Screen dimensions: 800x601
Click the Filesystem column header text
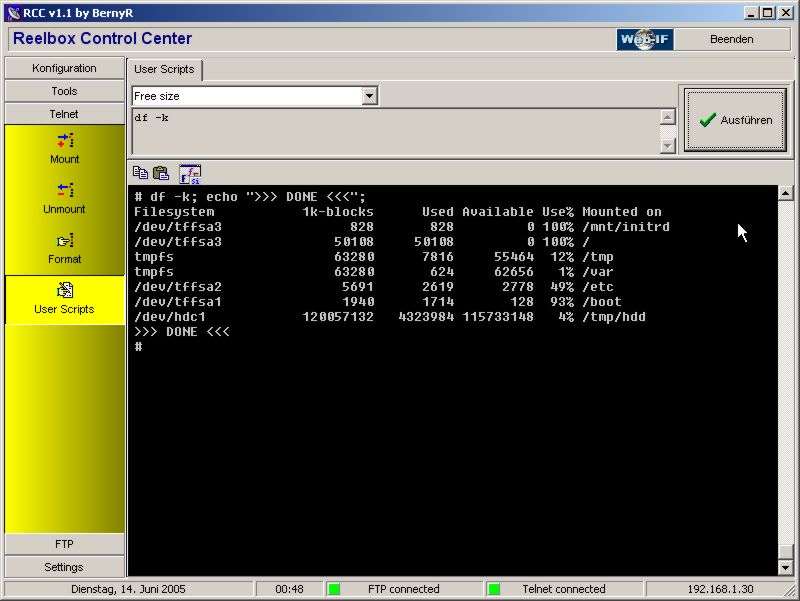tap(174, 212)
